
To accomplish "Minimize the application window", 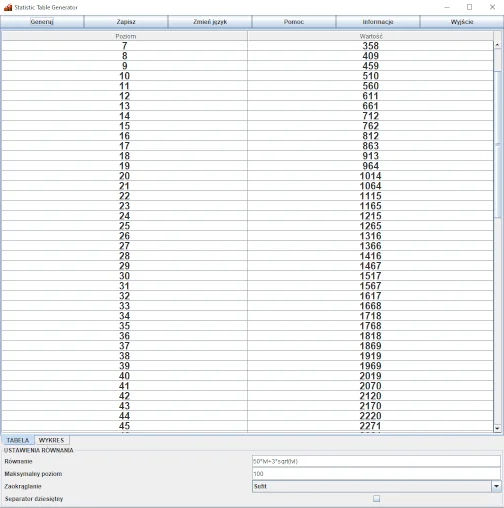I will point(447,7).
